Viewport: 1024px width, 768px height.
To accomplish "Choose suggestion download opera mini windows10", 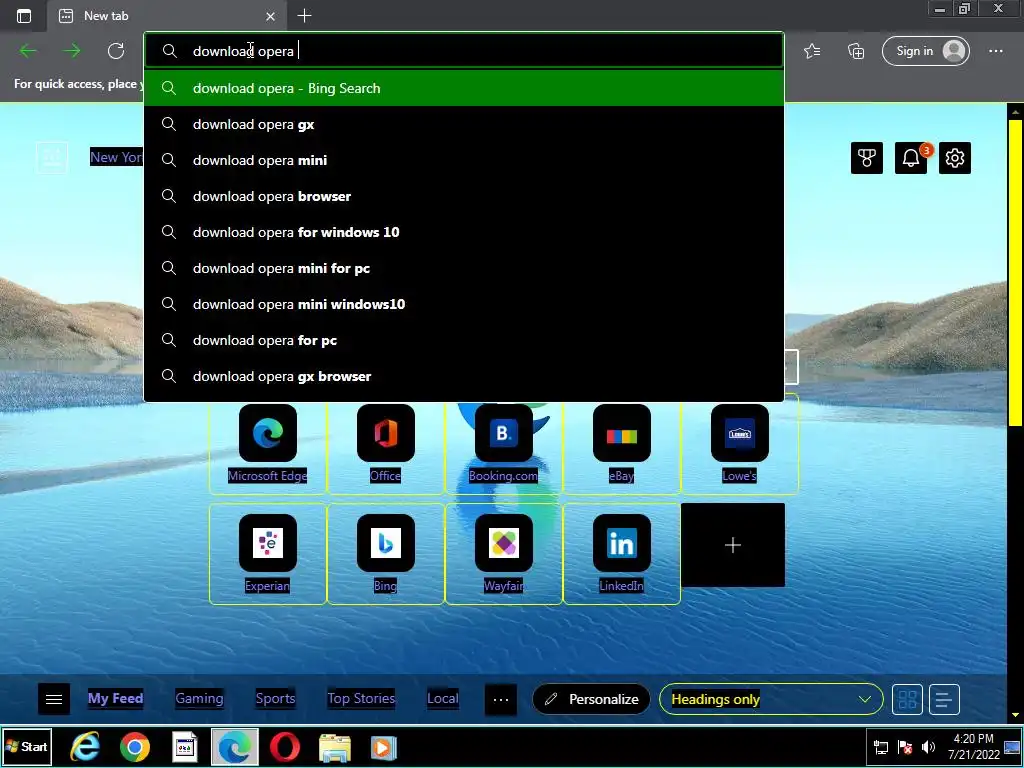I will coord(464,304).
